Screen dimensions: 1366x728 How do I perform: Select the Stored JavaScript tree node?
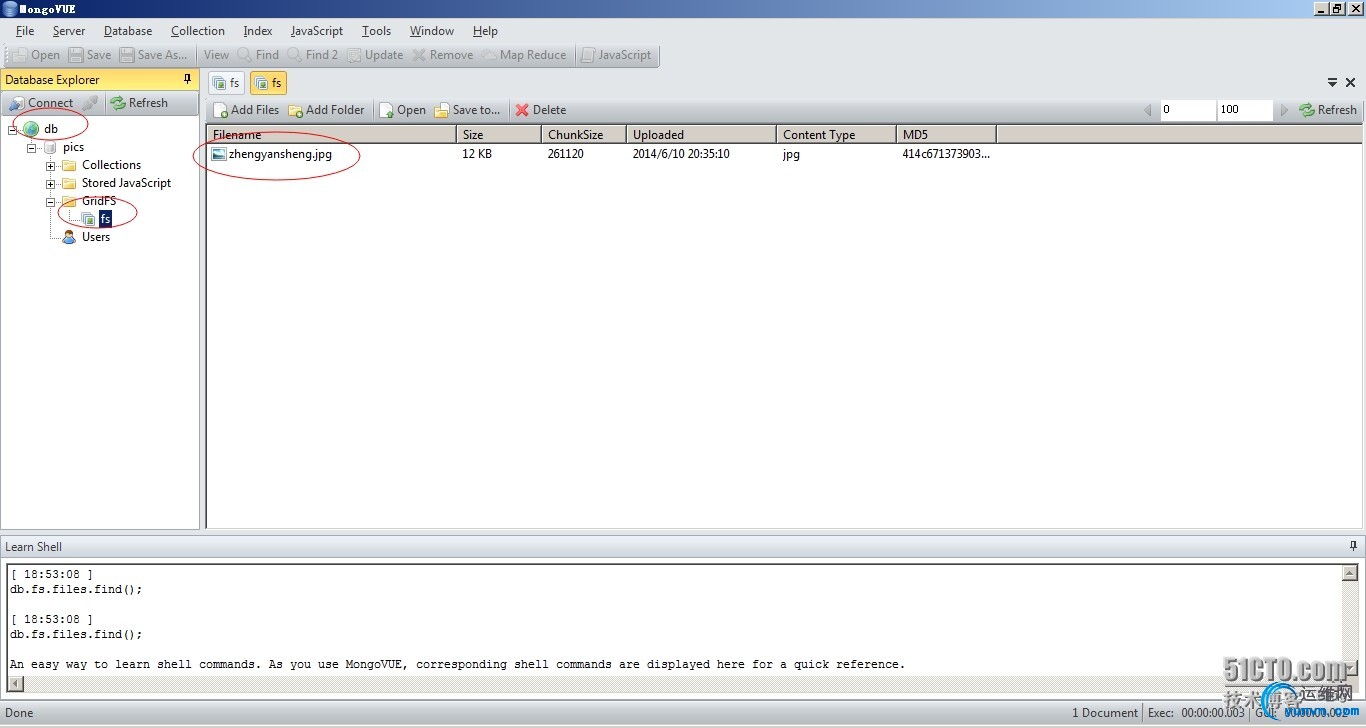click(x=126, y=183)
